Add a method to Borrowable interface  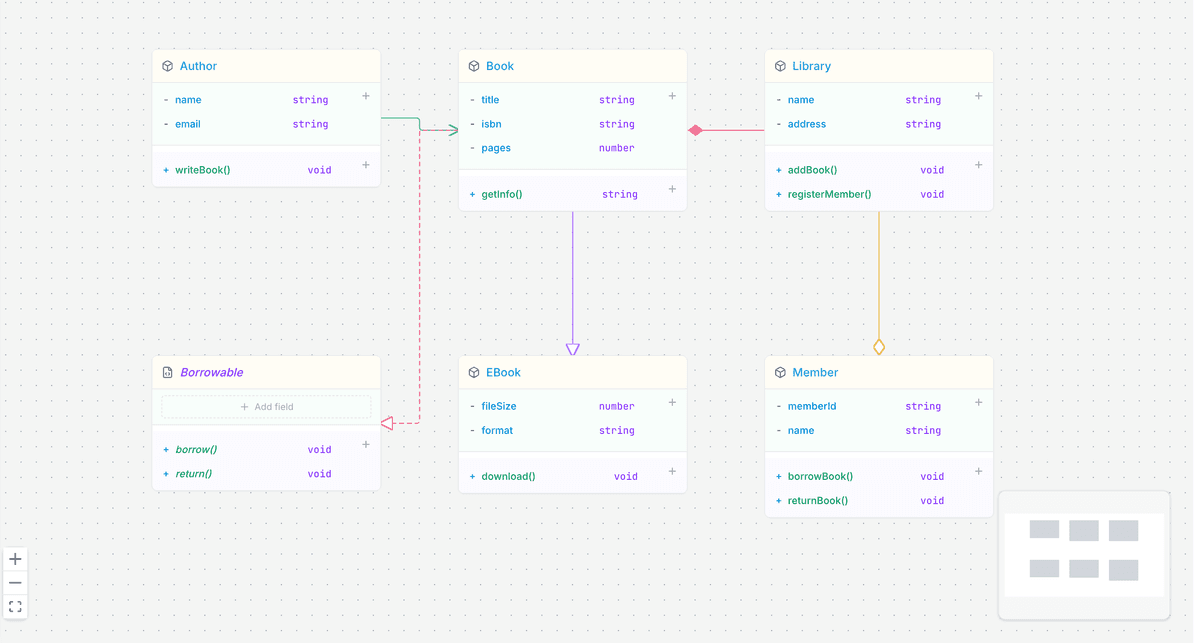pyautogui.click(x=366, y=444)
